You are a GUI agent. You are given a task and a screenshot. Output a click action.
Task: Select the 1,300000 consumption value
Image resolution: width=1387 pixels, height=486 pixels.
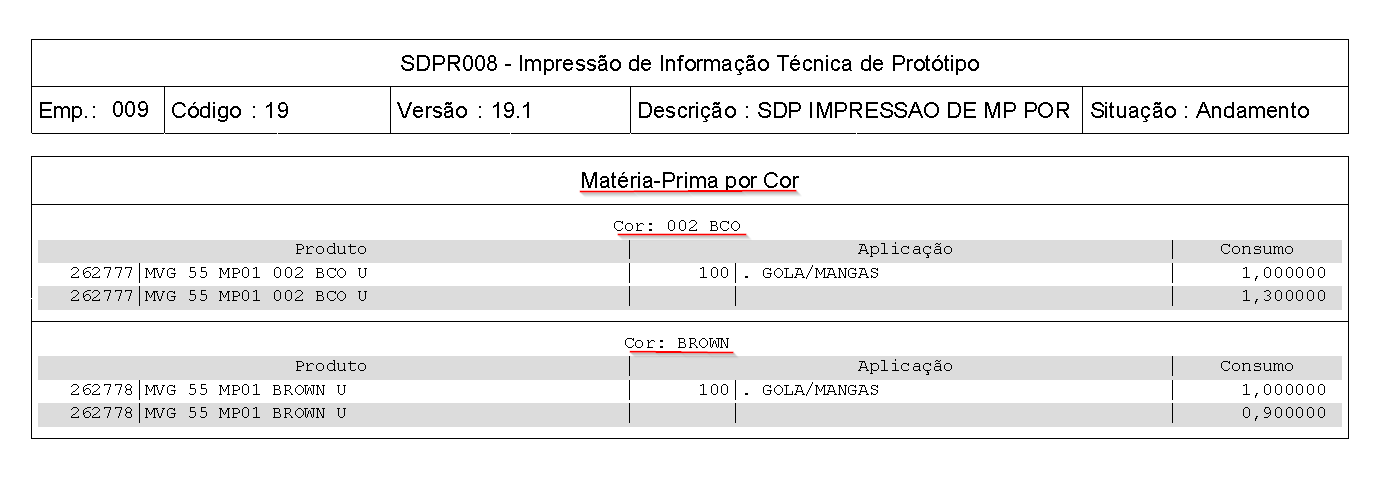1276,296
